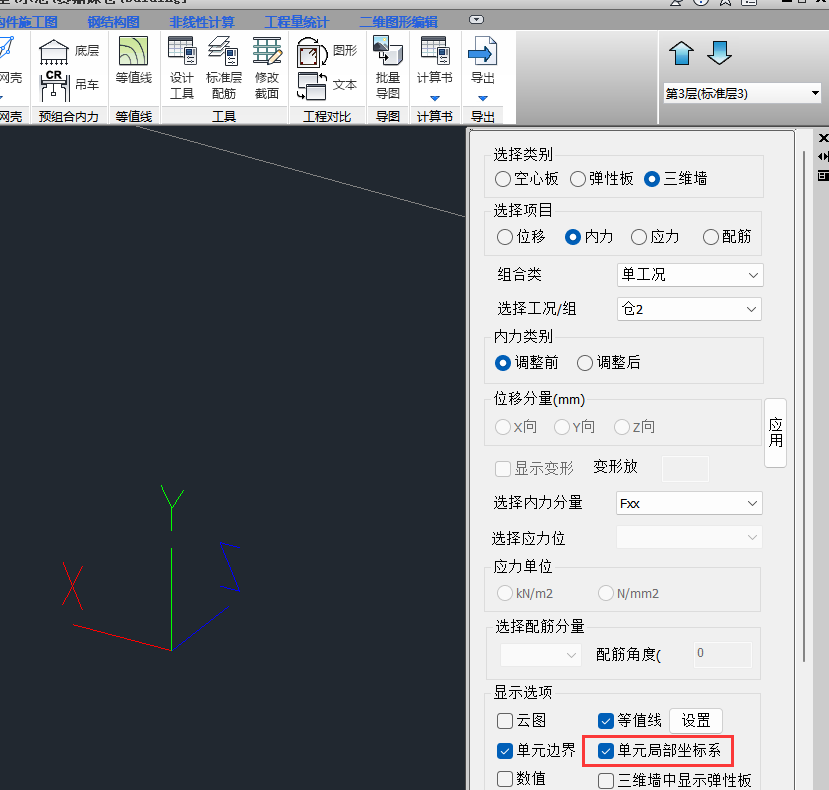
Task: Click the 应用 apply button
Action: (776, 433)
